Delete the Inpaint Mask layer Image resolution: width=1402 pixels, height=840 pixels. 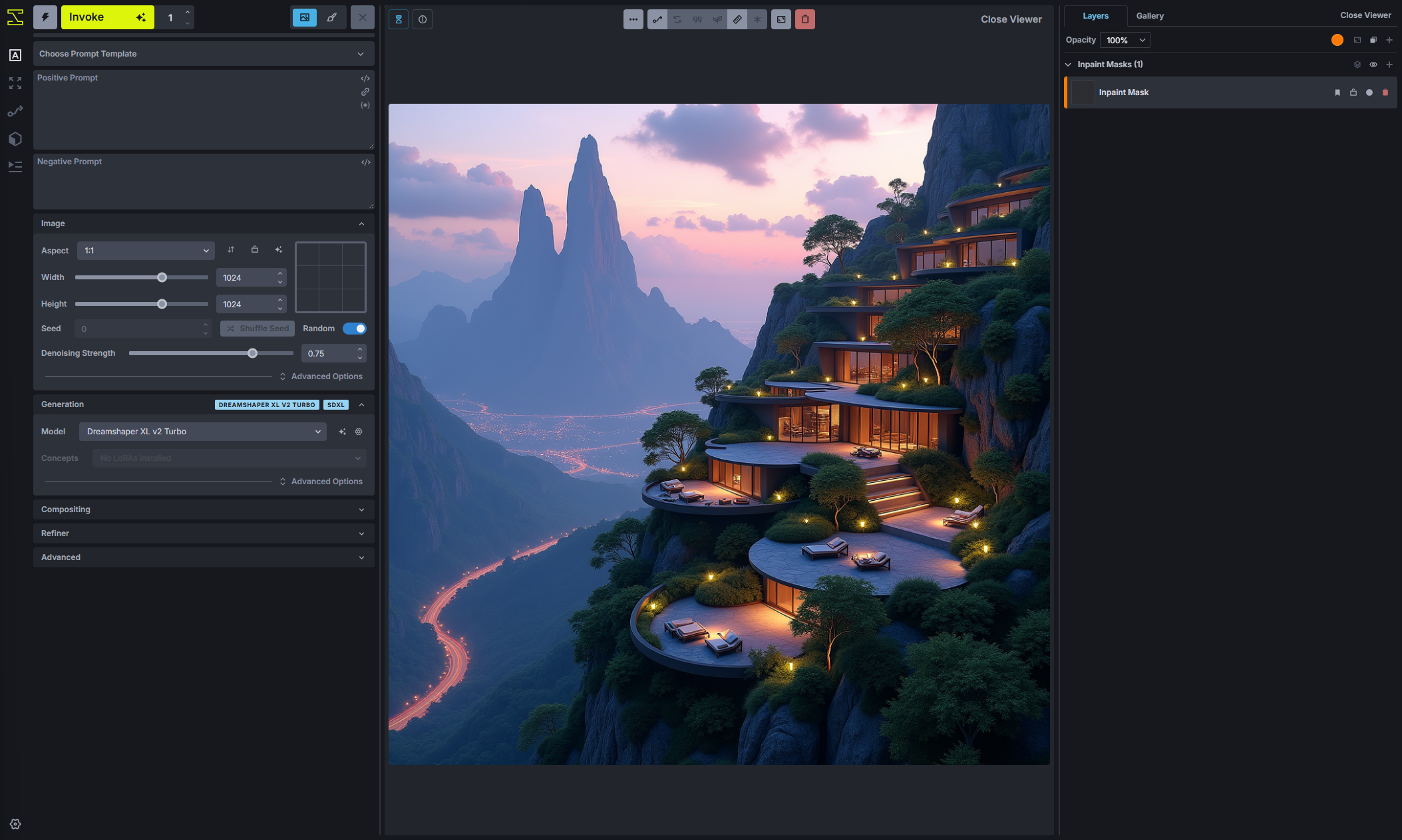[x=1385, y=92]
